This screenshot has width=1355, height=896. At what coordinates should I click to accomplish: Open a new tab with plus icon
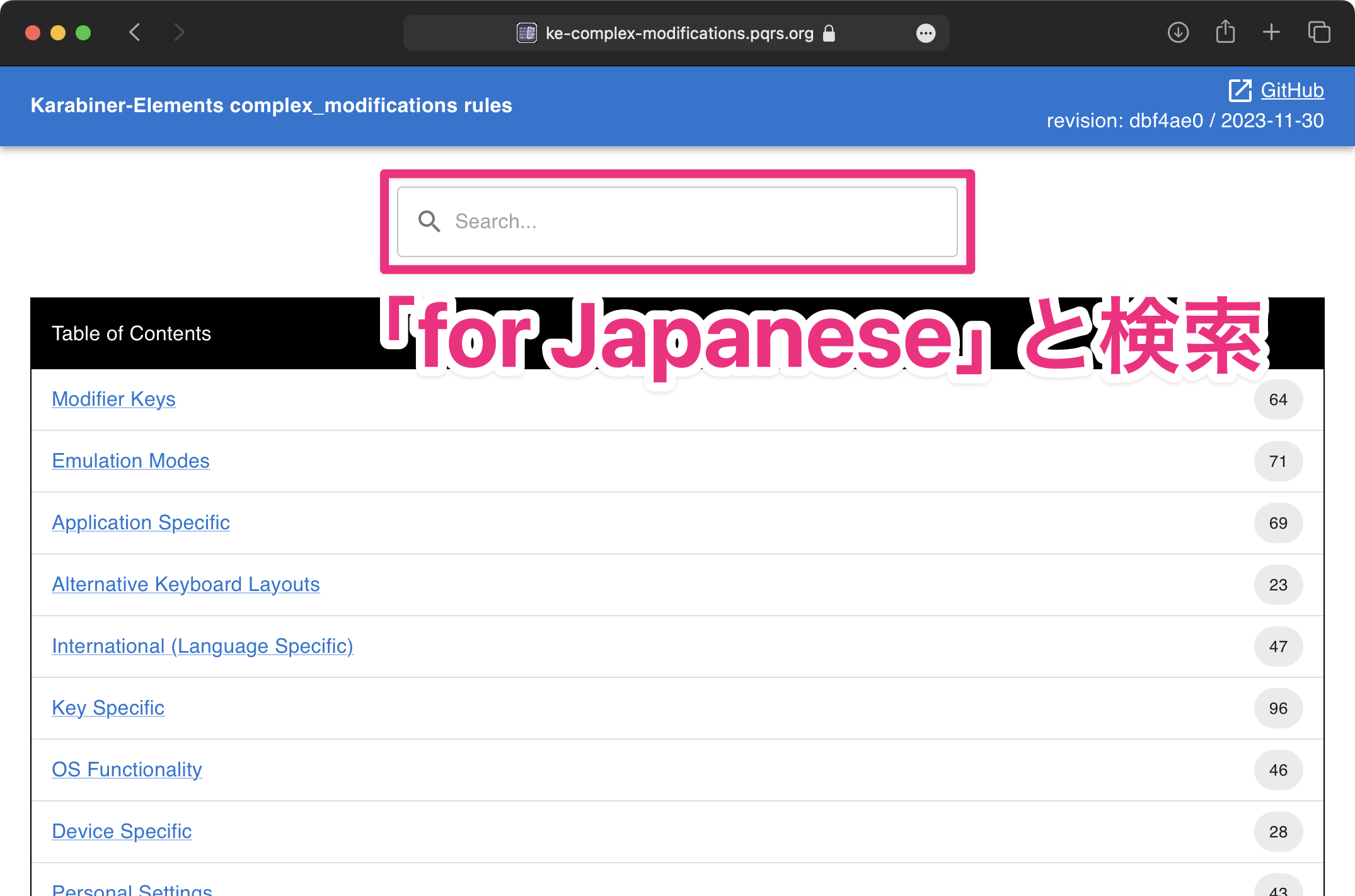[x=1271, y=32]
